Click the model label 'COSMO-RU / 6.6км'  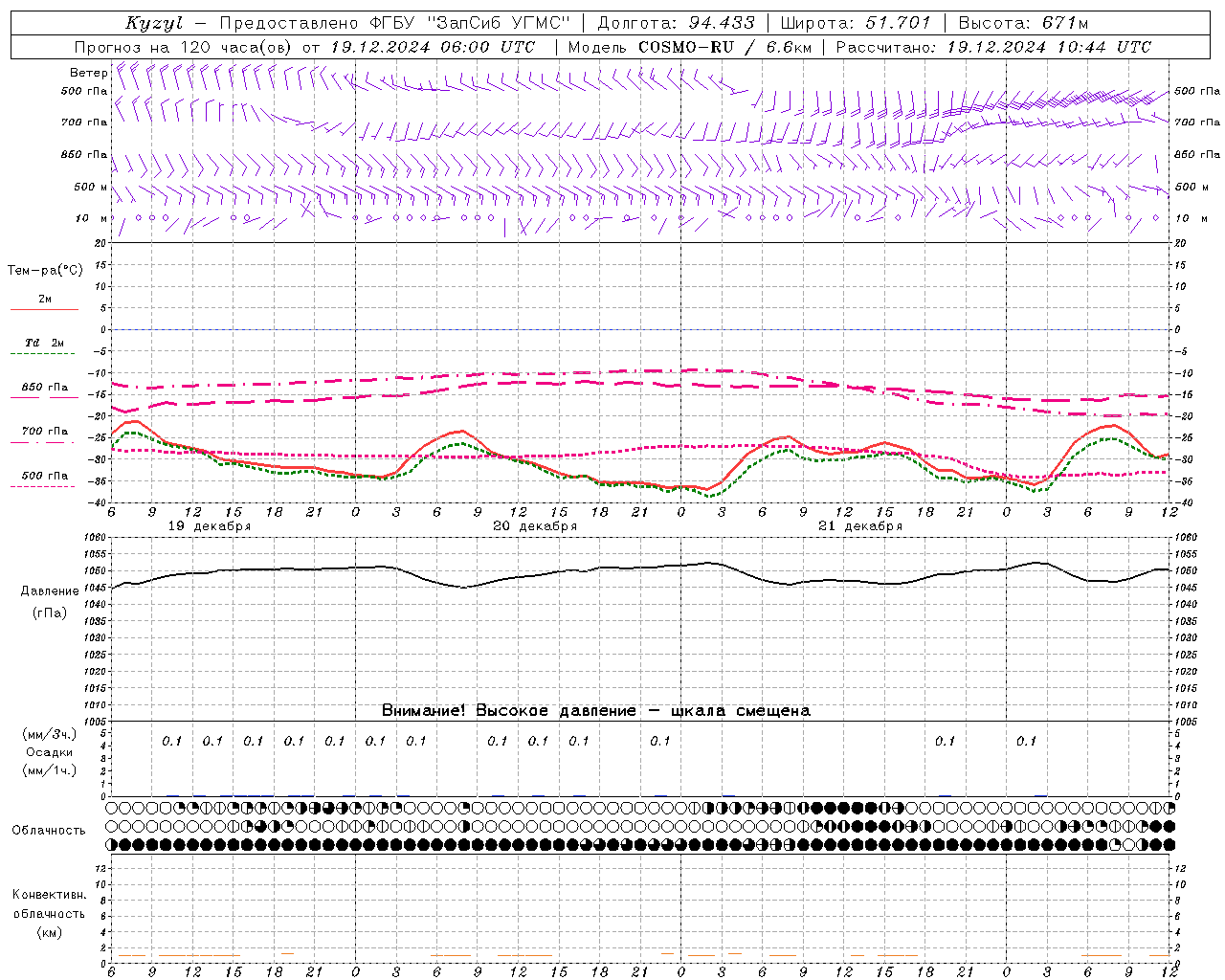[x=725, y=47]
